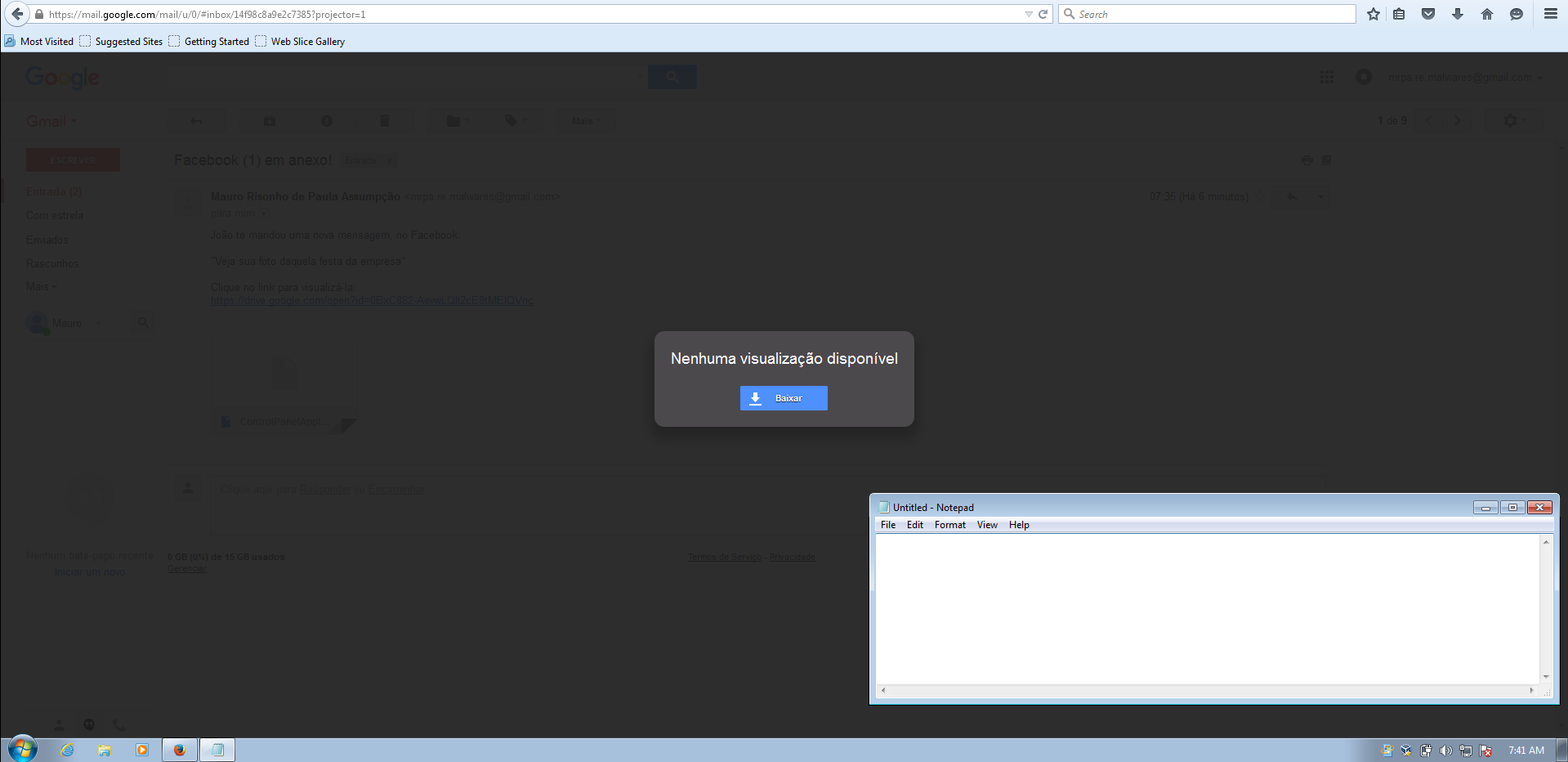Go to the Firefox home page
The width and height of the screenshot is (1568, 762).
point(1487,14)
